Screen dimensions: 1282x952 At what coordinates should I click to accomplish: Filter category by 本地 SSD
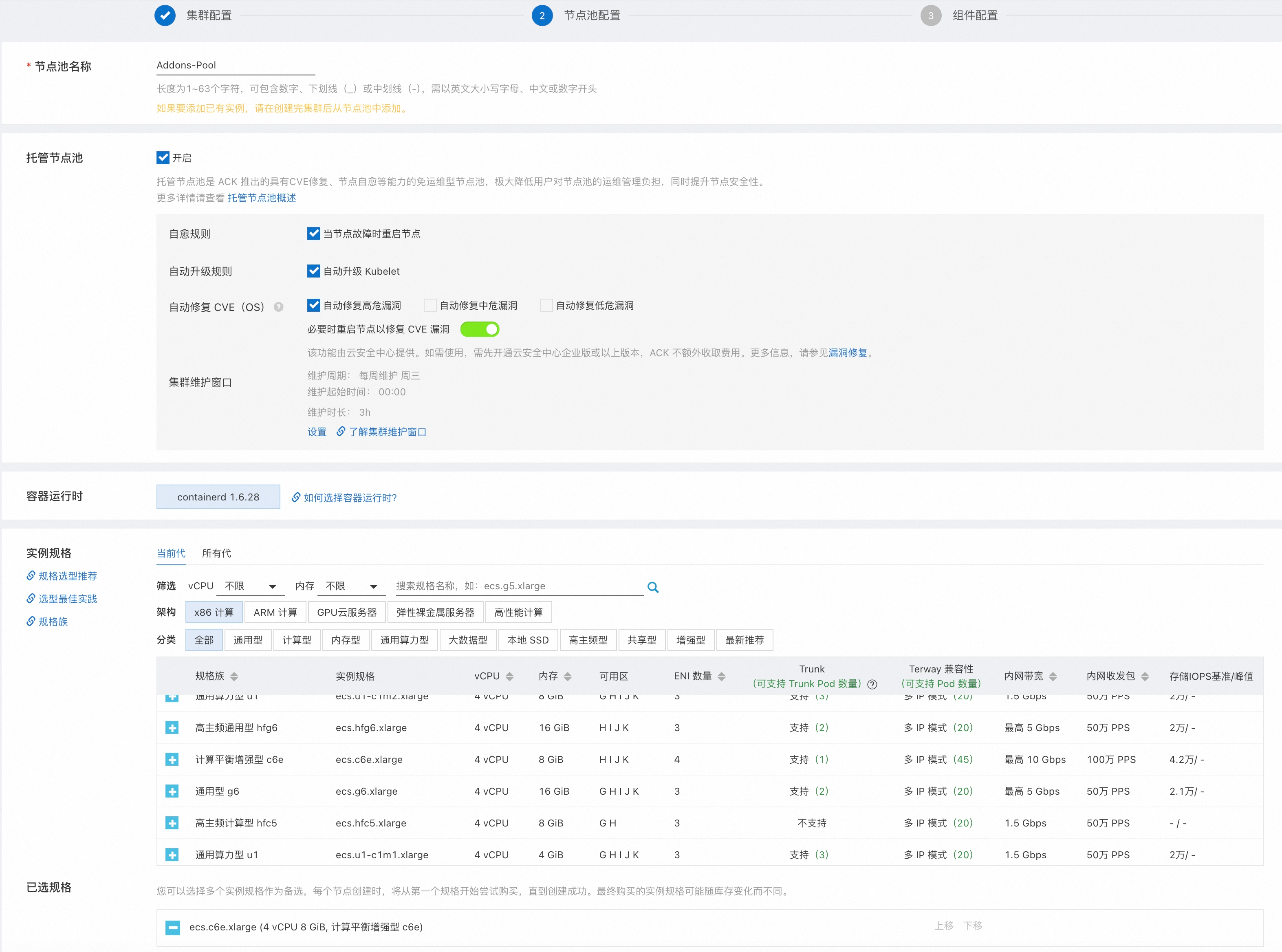coord(528,640)
